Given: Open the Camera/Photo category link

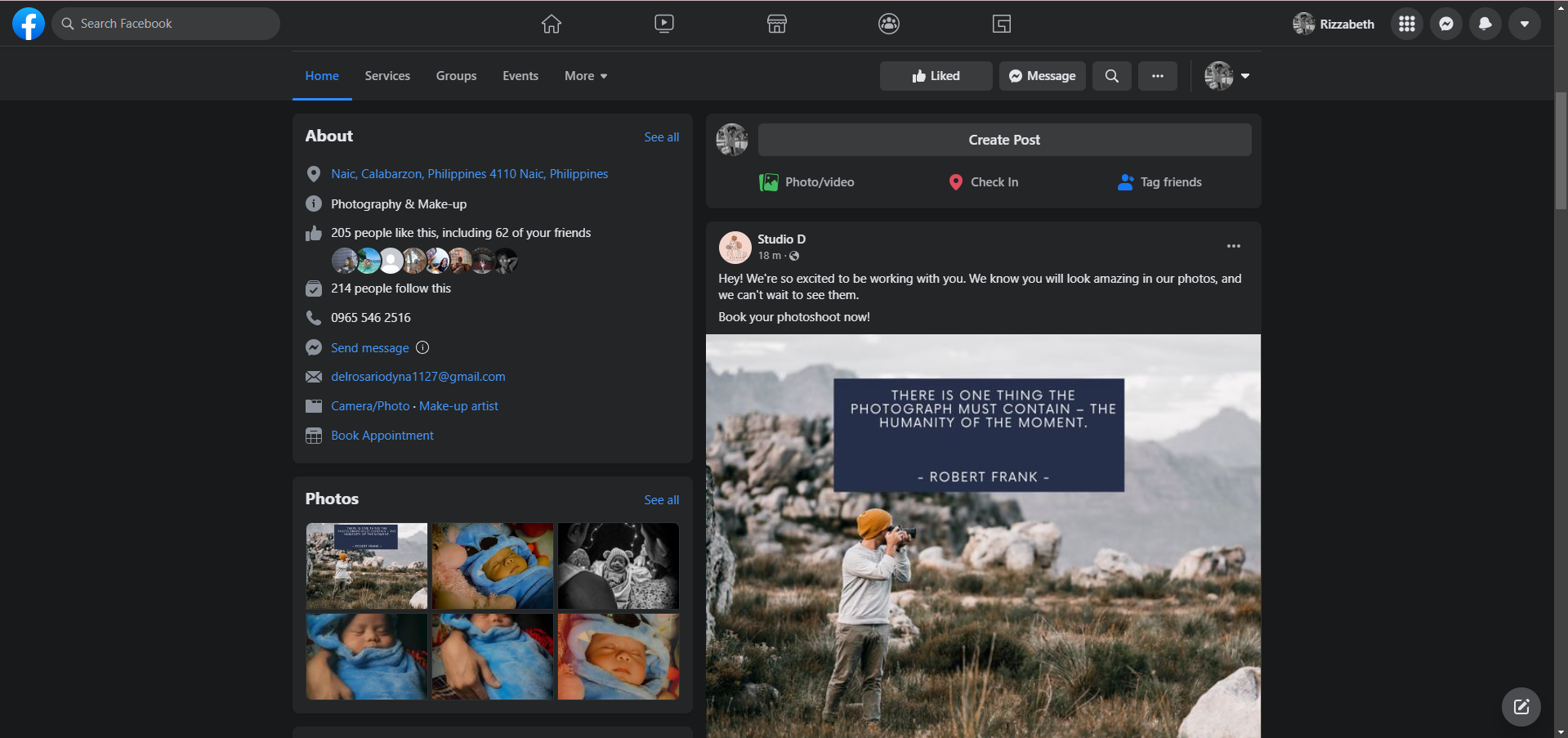Looking at the screenshot, I should point(370,406).
